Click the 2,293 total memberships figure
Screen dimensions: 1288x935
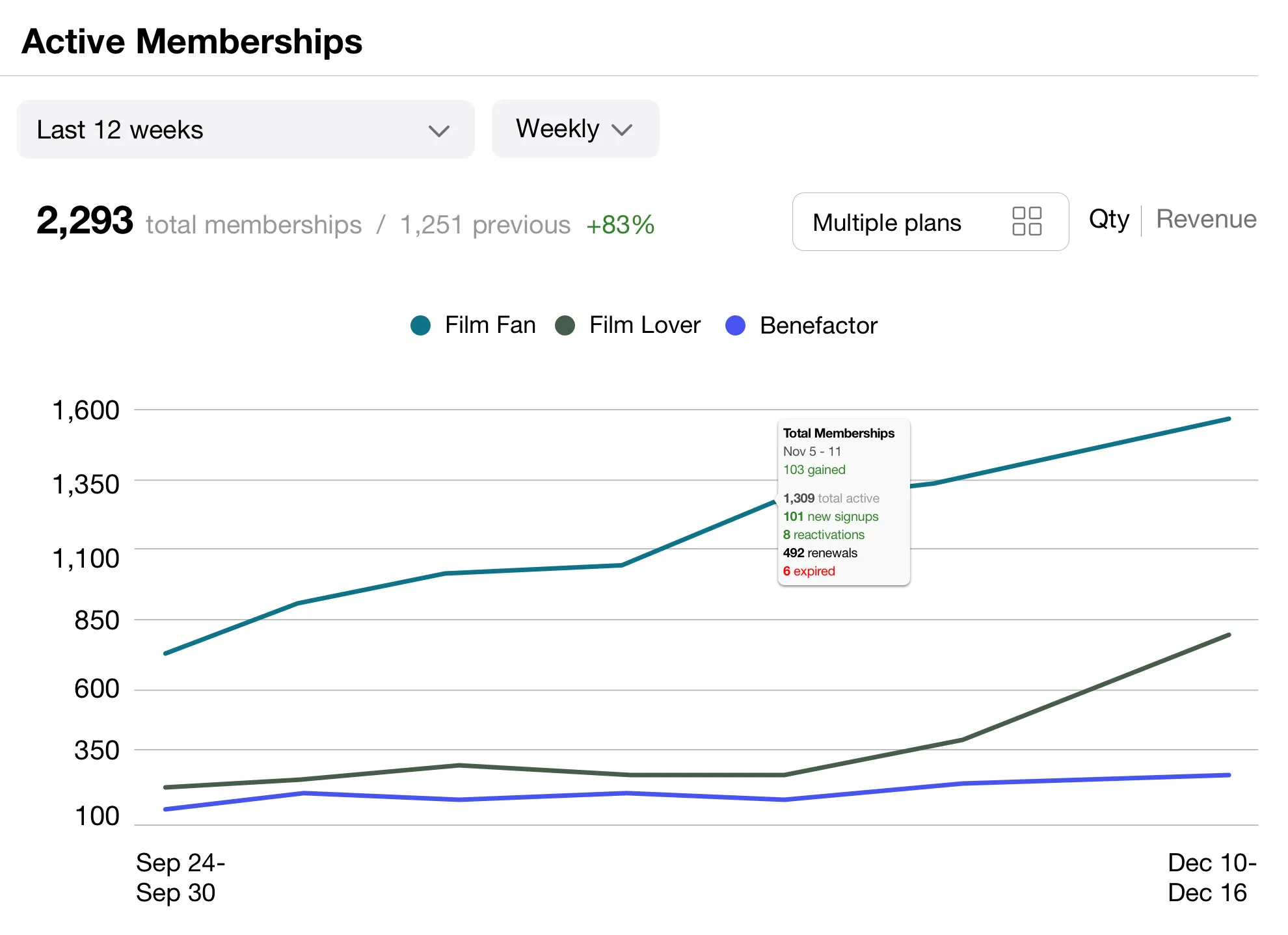(x=85, y=220)
